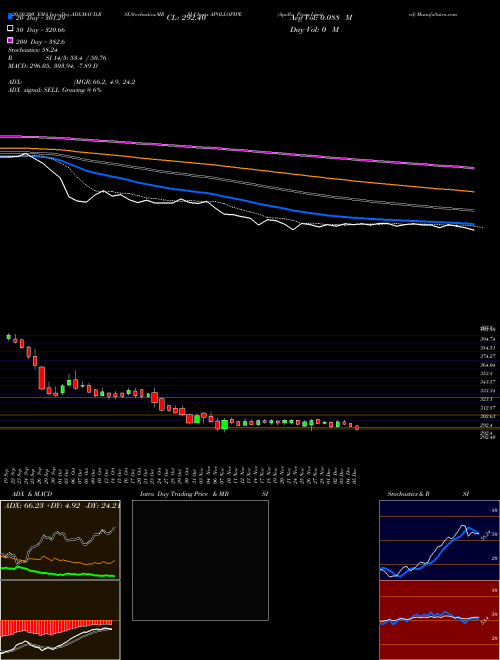Open the ADX indicator mini chart
Screen dimensions: 500x660
pos(60,540)
